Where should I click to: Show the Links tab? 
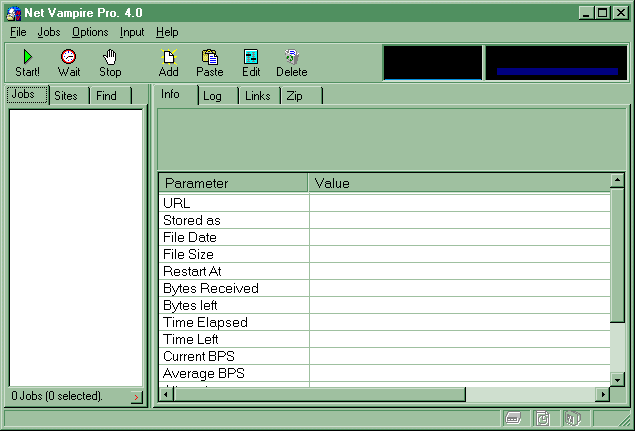[x=257, y=96]
